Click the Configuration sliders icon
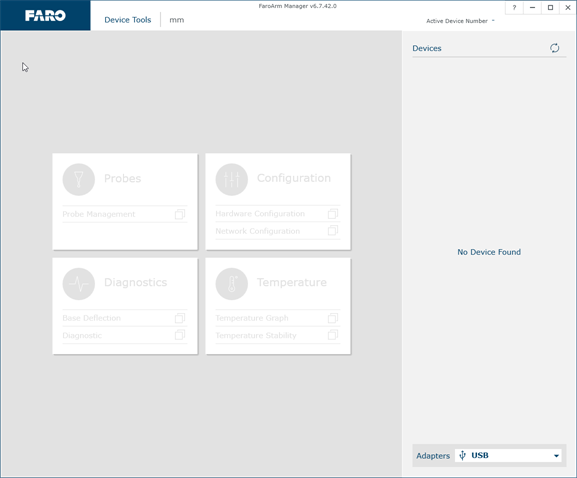The height and width of the screenshot is (478, 577). click(231, 180)
